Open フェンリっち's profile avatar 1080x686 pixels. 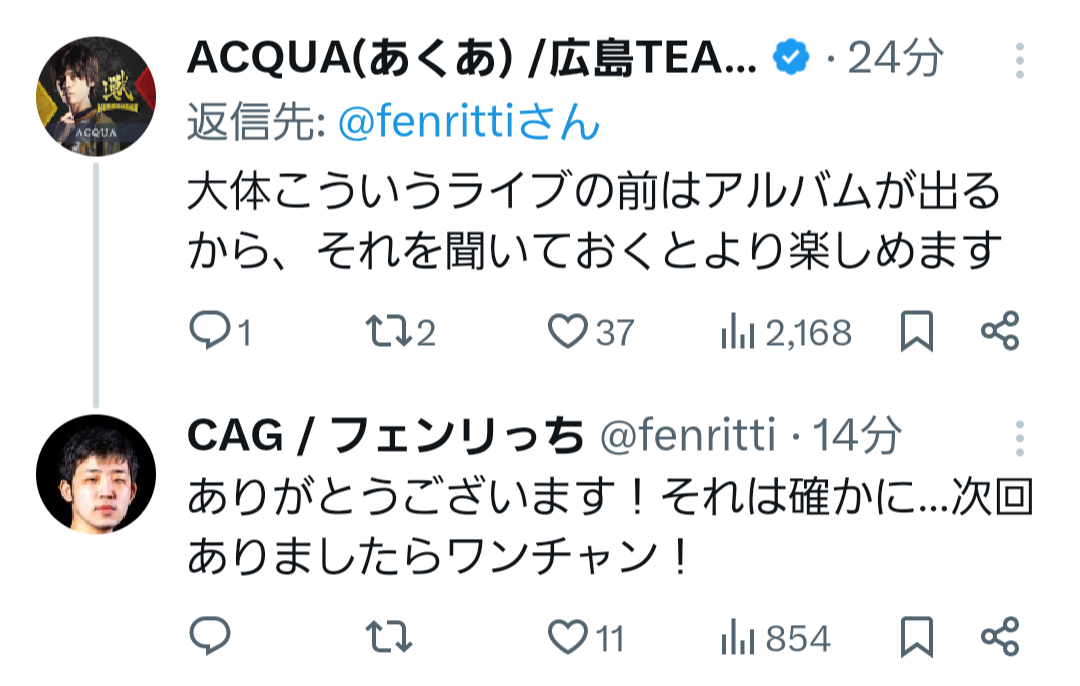[97, 474]
